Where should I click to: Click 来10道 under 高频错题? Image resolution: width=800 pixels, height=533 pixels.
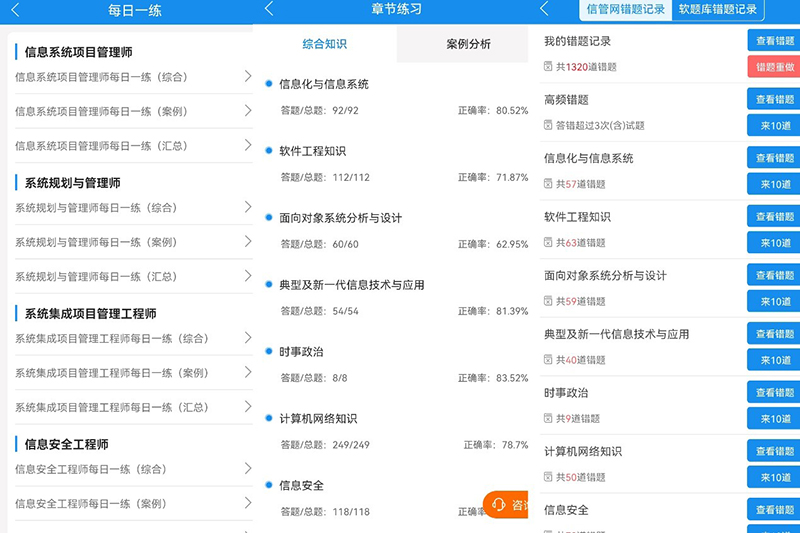coord(774,126)
